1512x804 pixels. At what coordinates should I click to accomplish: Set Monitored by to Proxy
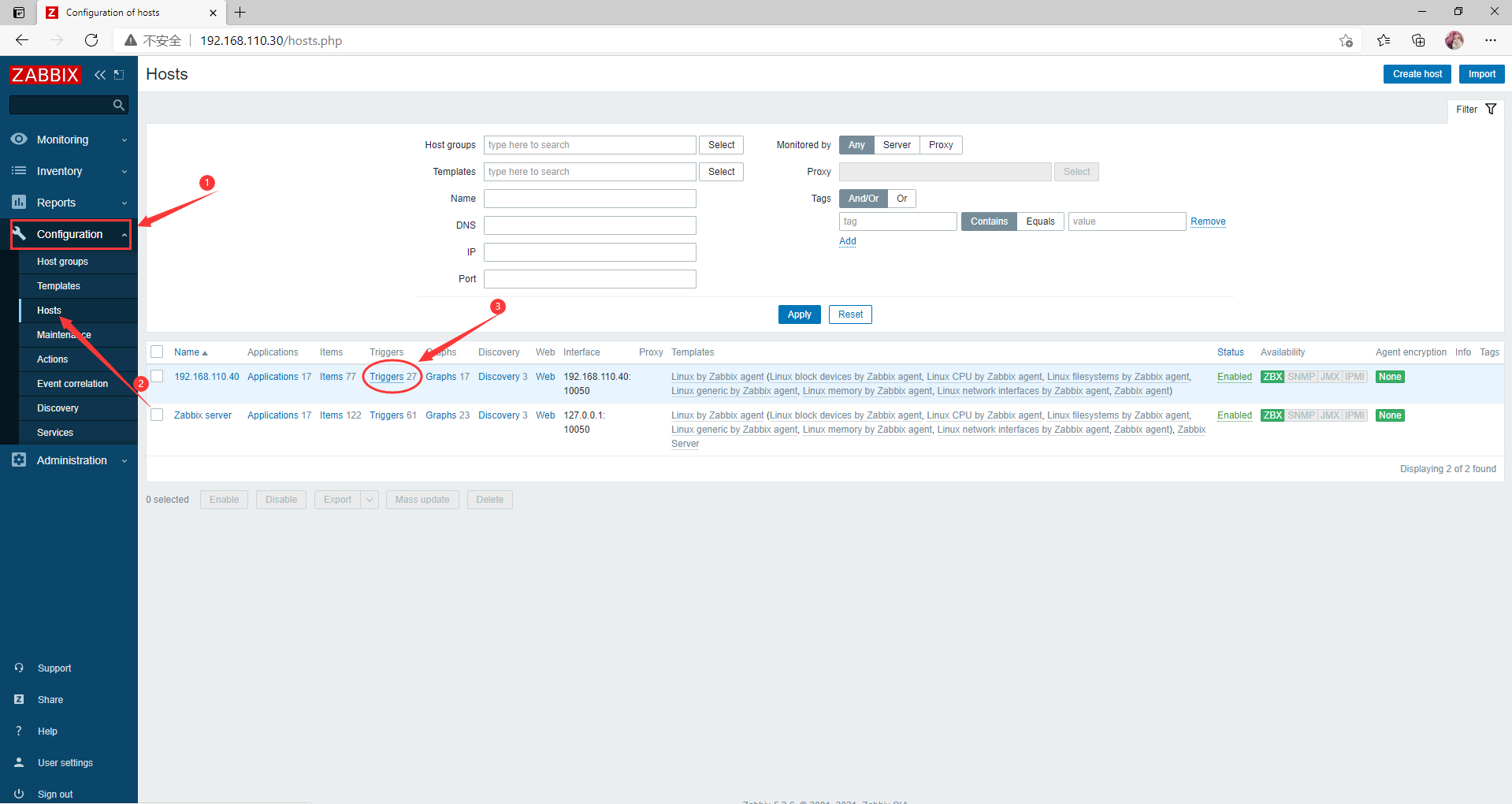[941, 145]
